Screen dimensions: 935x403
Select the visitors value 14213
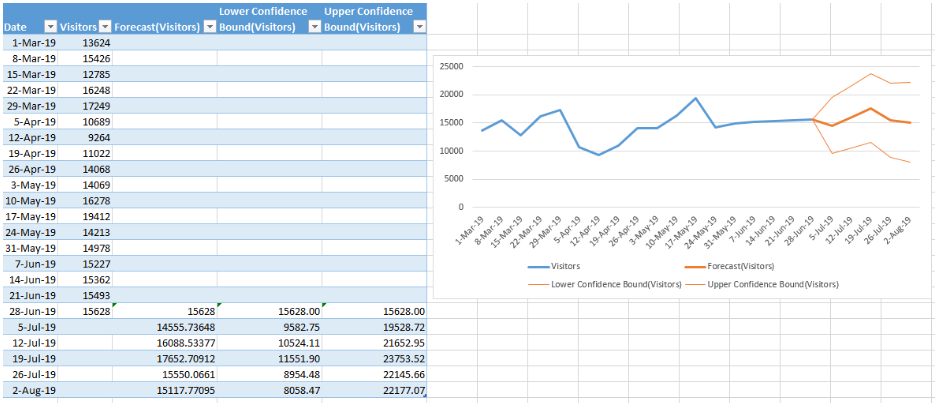[85, 232]
